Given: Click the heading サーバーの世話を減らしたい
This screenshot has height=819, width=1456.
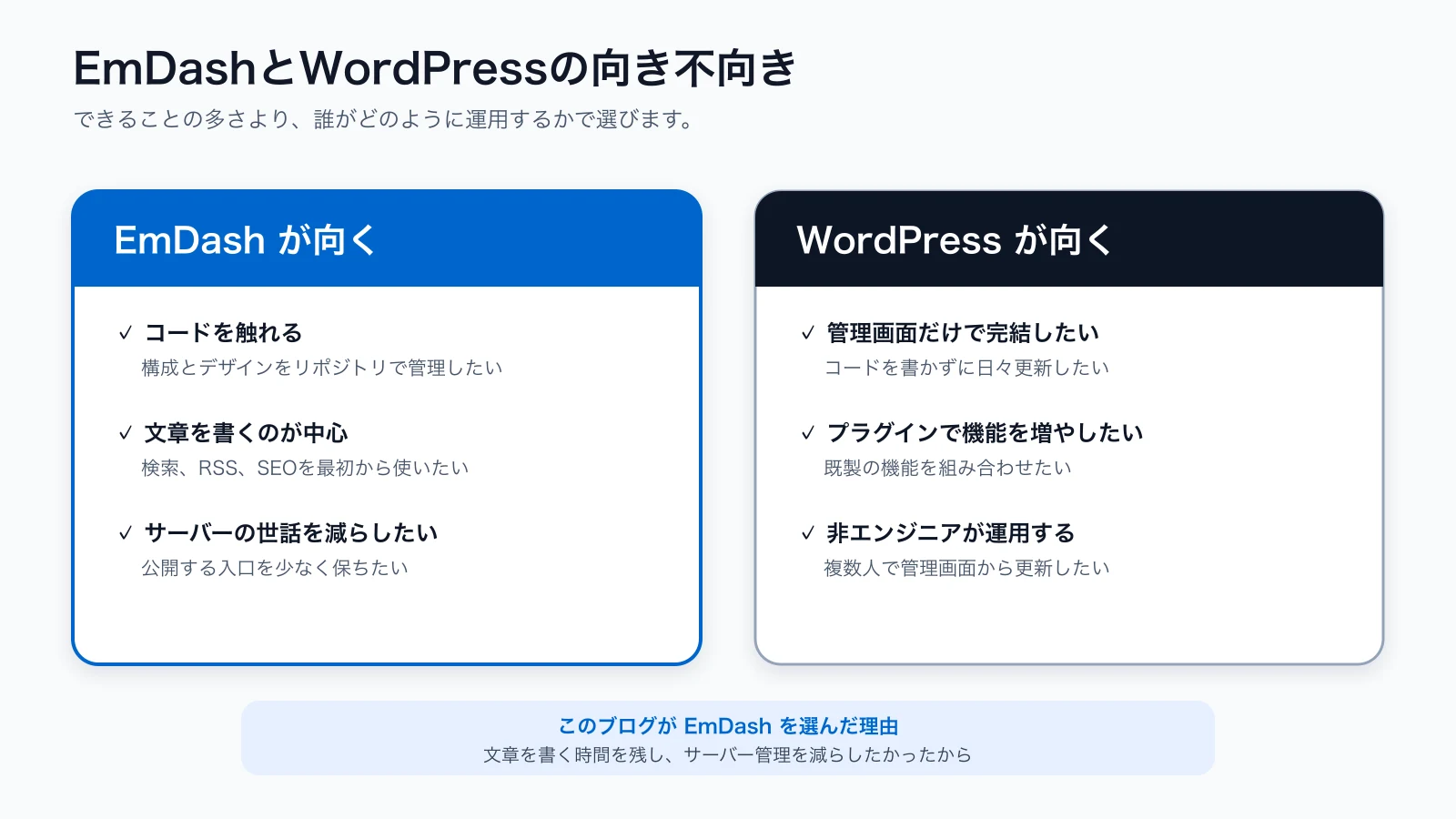Looking at the screenshot, I should 291,533.
